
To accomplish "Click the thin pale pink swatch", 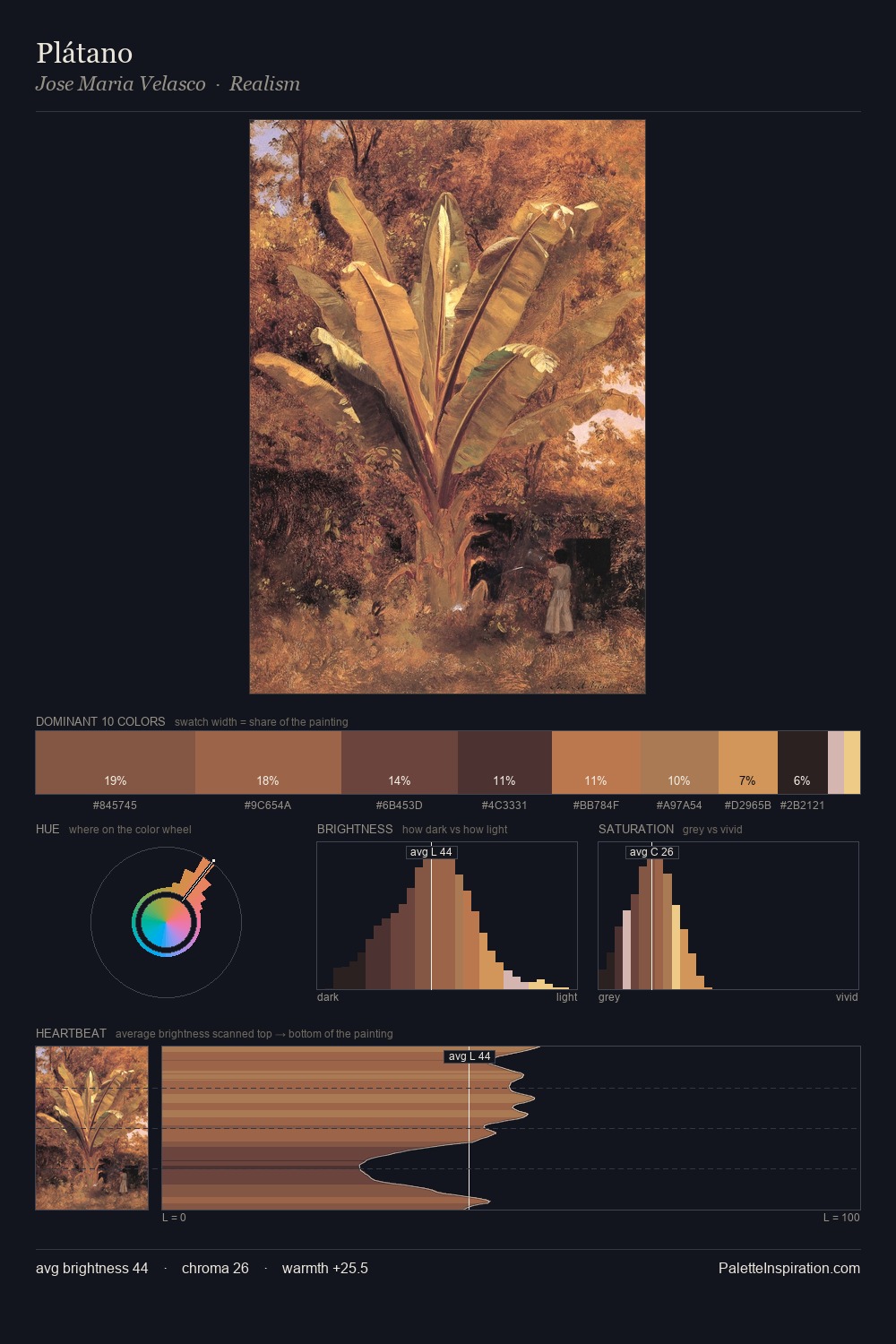I will coord(836,762).
